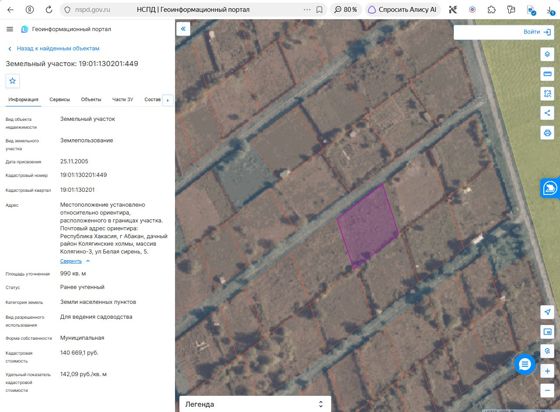
Task: Switch to the Информация tab
Action: point(23,99)
